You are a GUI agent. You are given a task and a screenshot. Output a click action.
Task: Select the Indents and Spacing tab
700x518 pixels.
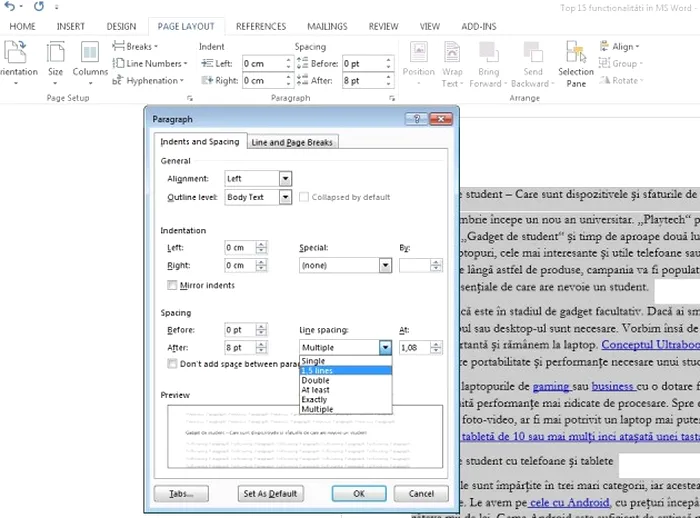click(x=200, y=142)
